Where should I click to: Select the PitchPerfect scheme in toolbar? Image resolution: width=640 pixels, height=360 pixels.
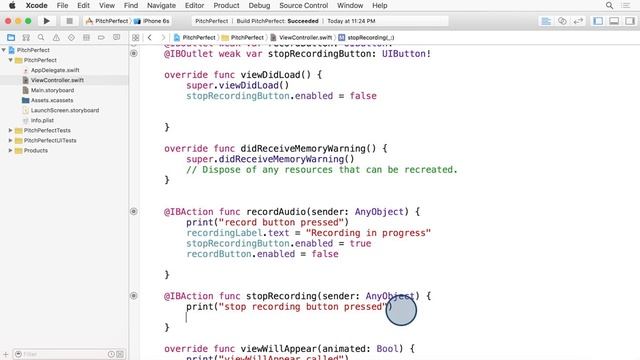tap(107, 21)
